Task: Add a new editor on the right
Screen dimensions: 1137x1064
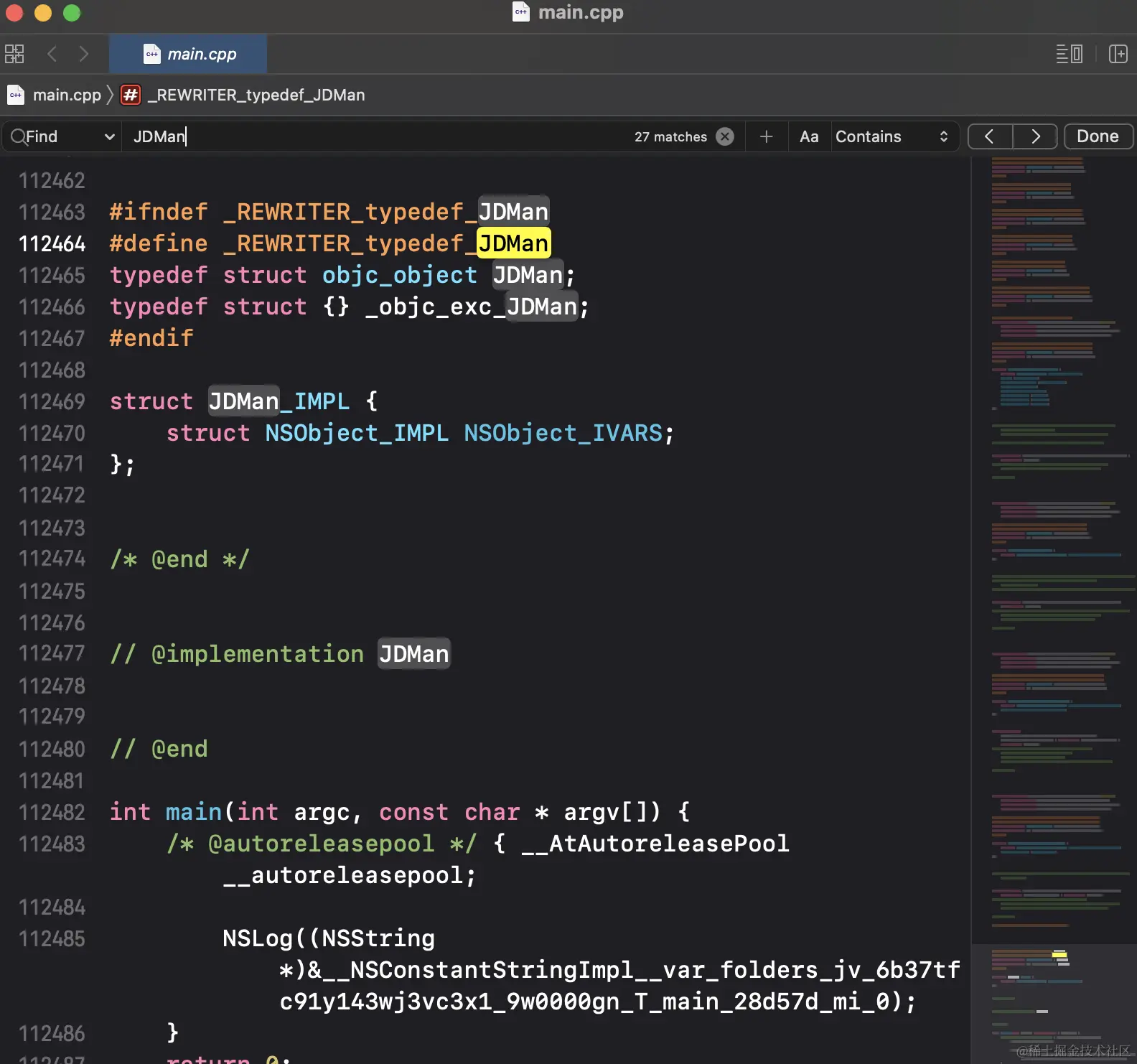Action: [x=1118, y=54]
